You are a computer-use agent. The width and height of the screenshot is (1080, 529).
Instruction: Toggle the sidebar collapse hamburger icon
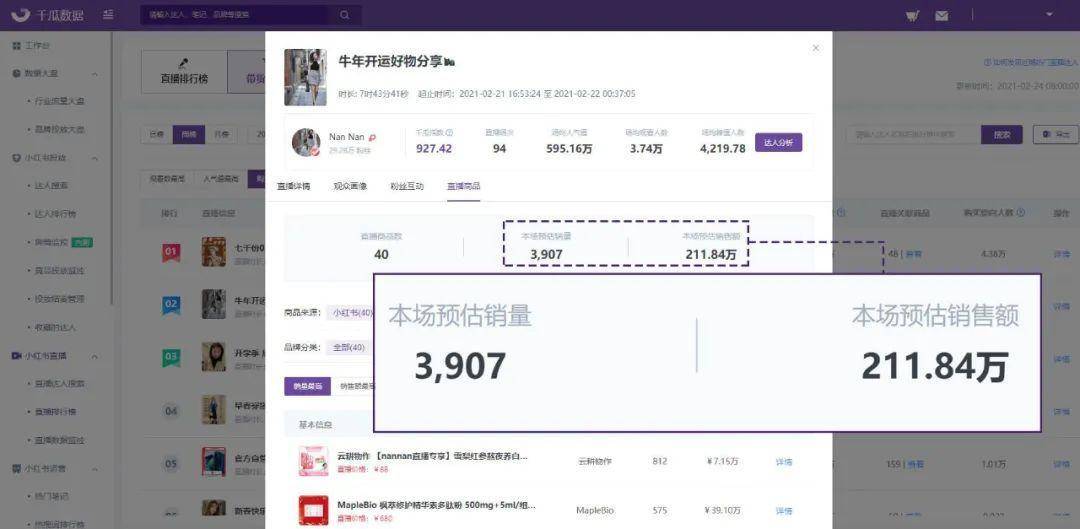click(108, 14)
